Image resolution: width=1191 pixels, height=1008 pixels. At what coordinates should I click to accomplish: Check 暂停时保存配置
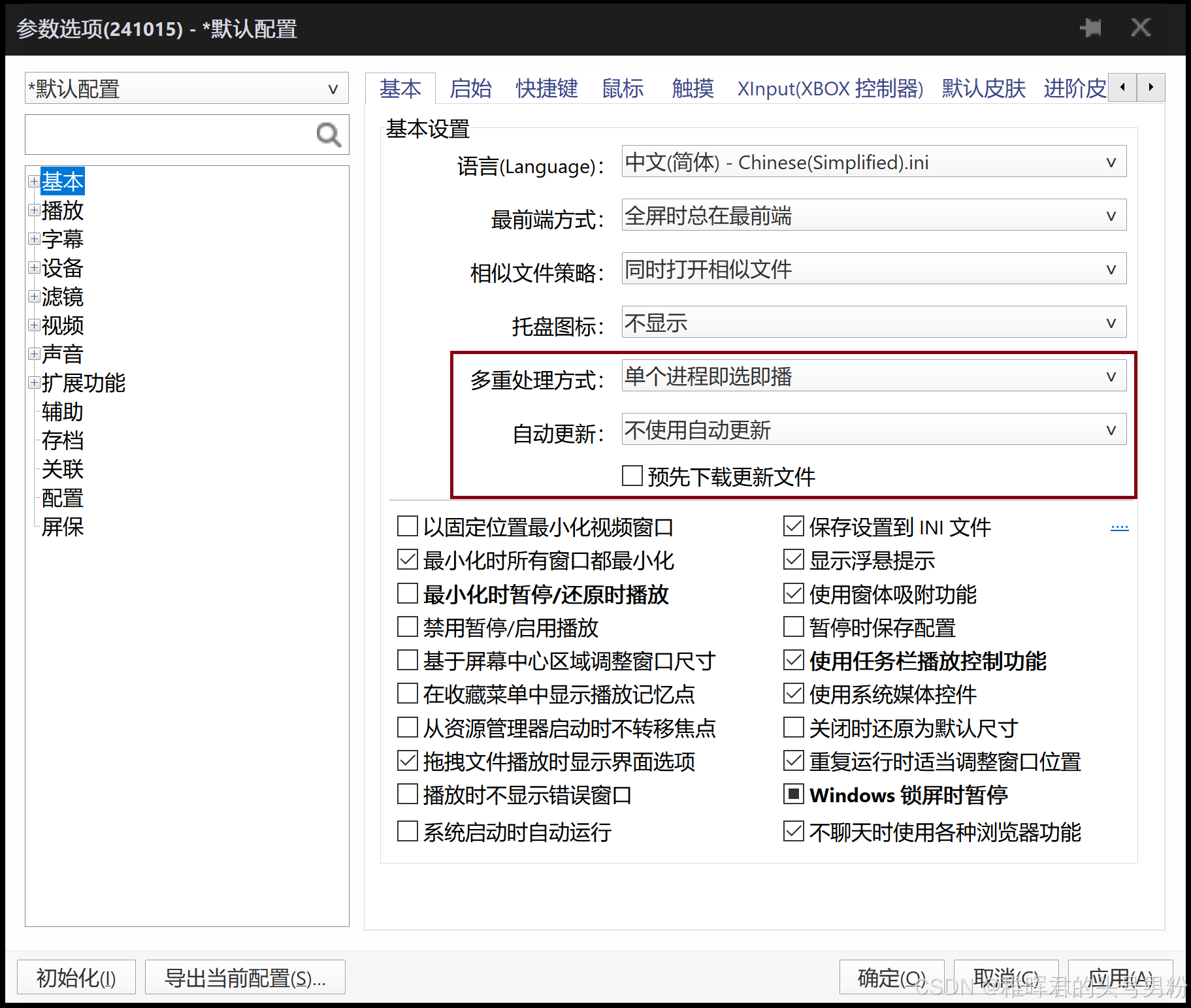794,626
